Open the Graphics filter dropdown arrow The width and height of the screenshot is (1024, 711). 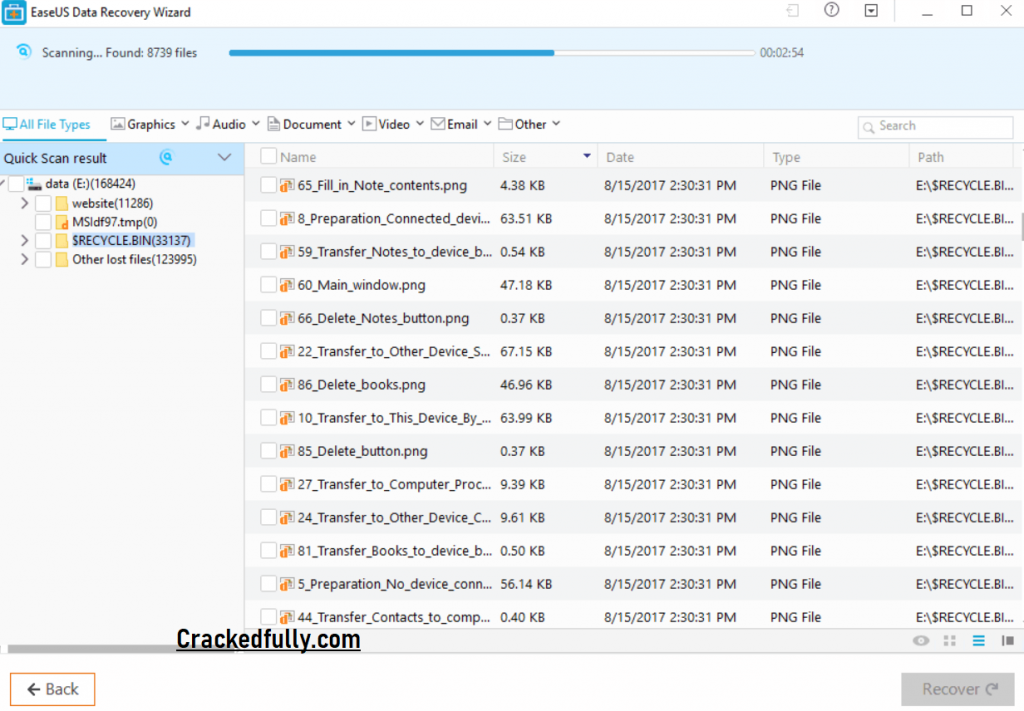click(x=185, y=123)
